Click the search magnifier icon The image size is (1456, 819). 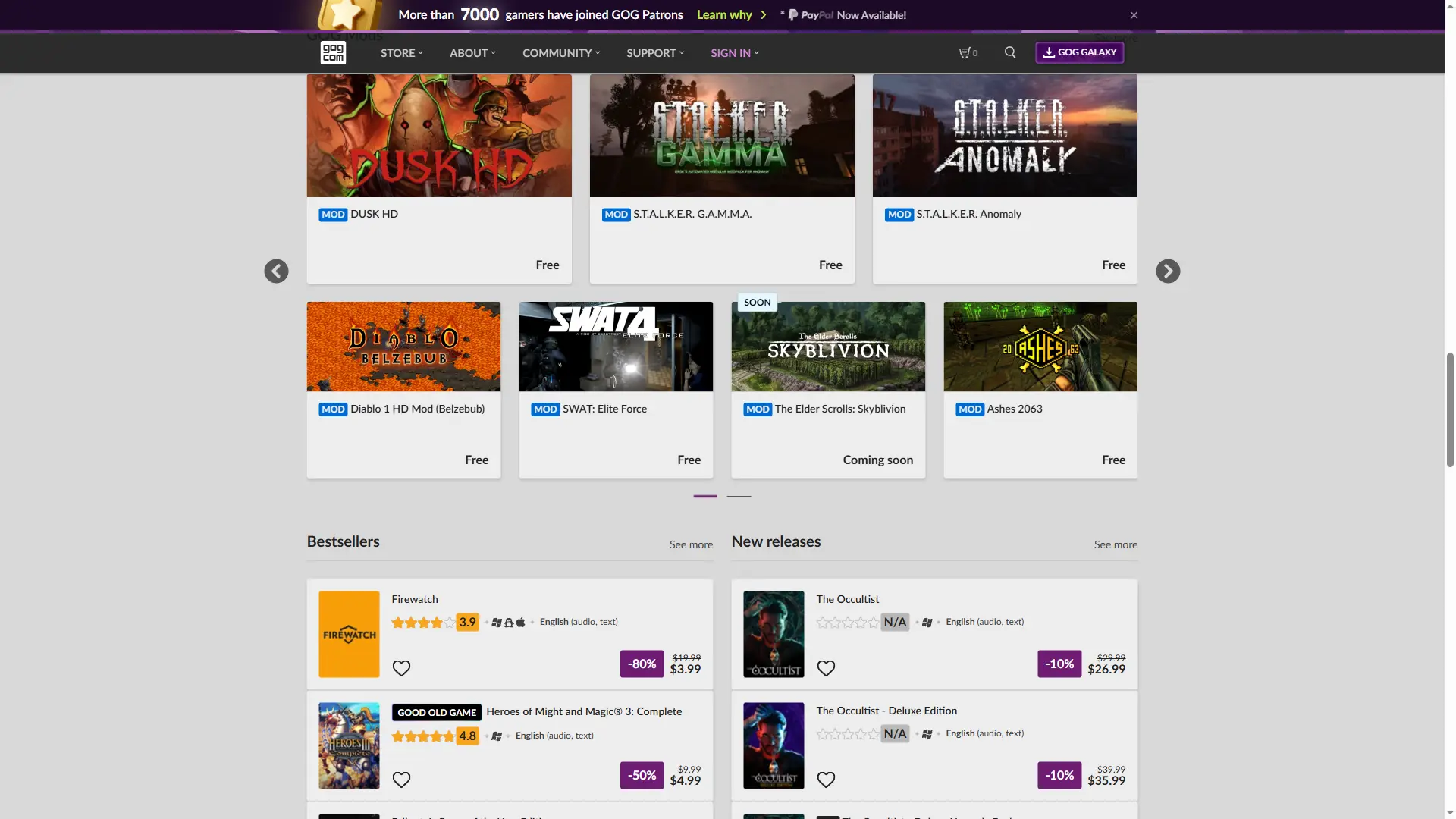coord(1010,52)
